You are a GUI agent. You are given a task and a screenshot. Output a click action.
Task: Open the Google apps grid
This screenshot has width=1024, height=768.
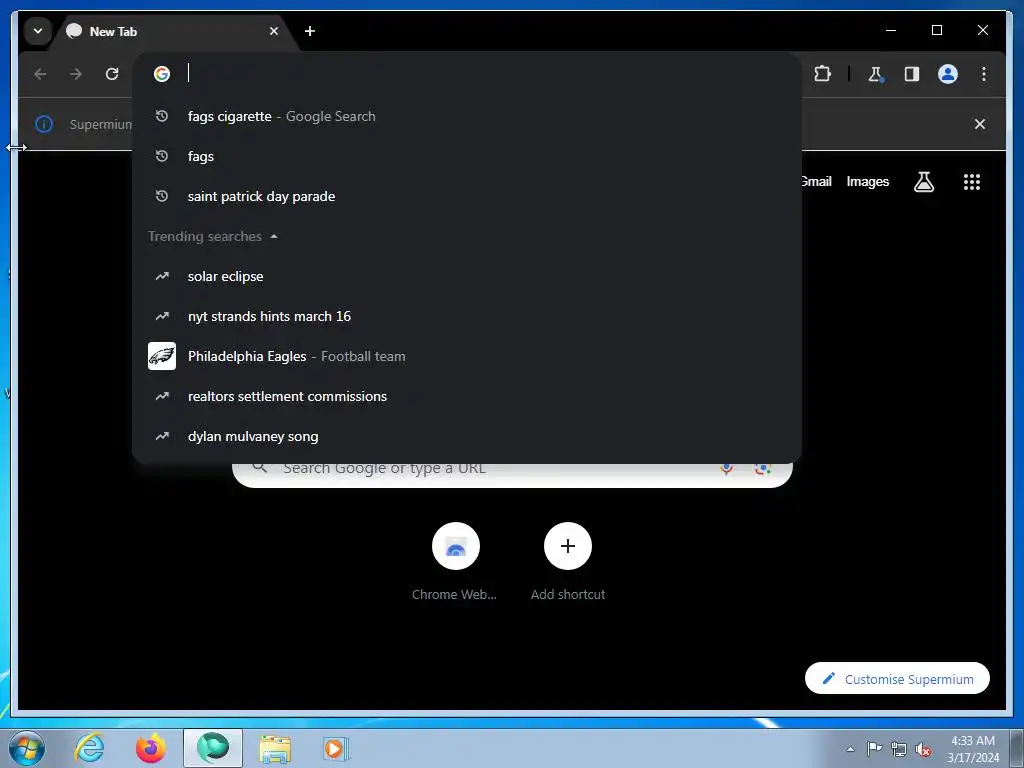point(972,182)
